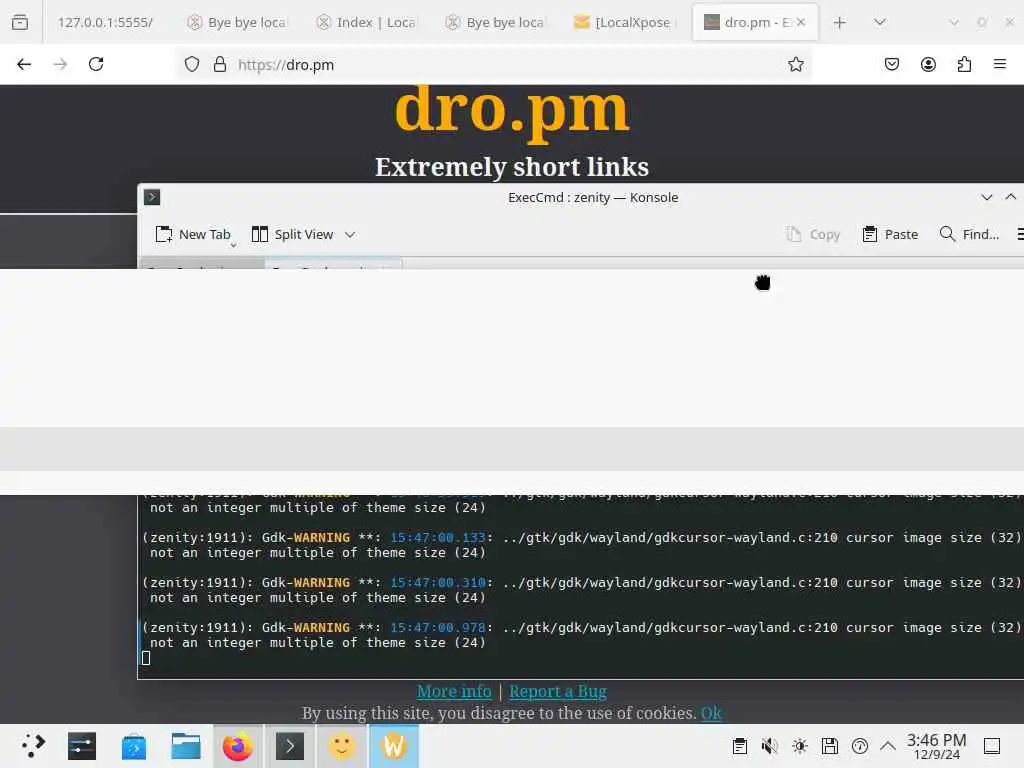Show desktop with the taskbar corner button
The height and width of the screenshot is (768, 1024).
992,746
